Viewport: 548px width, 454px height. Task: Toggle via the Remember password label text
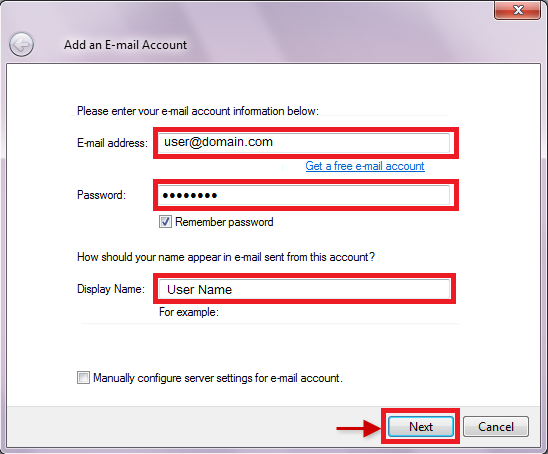pyautogui.click(x=224, y=222)
